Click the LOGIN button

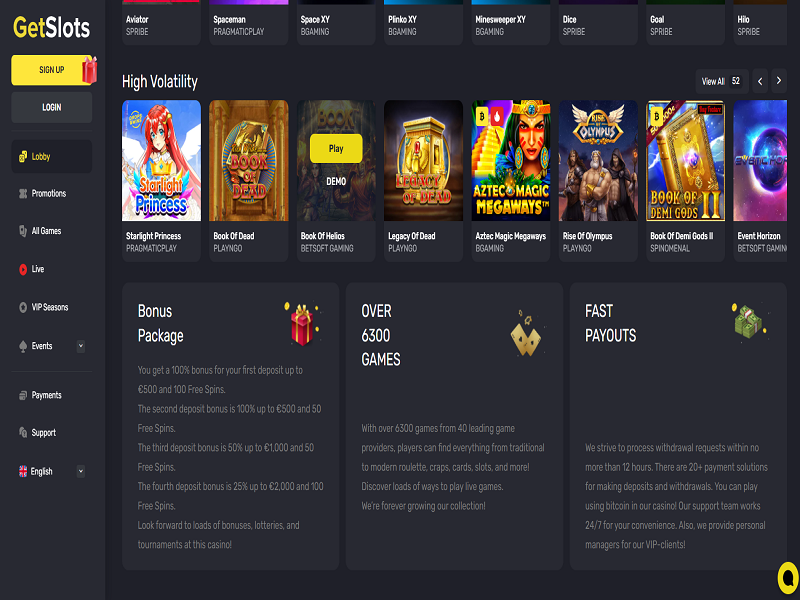pos(52,107)
